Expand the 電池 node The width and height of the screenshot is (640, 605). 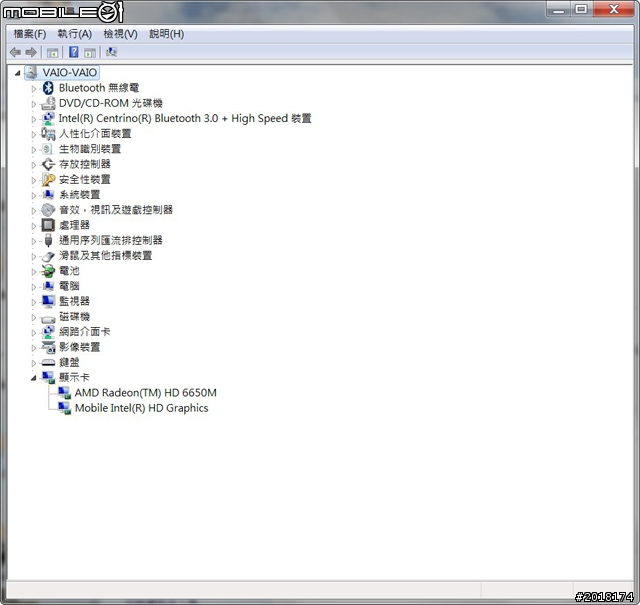[34, 271]
